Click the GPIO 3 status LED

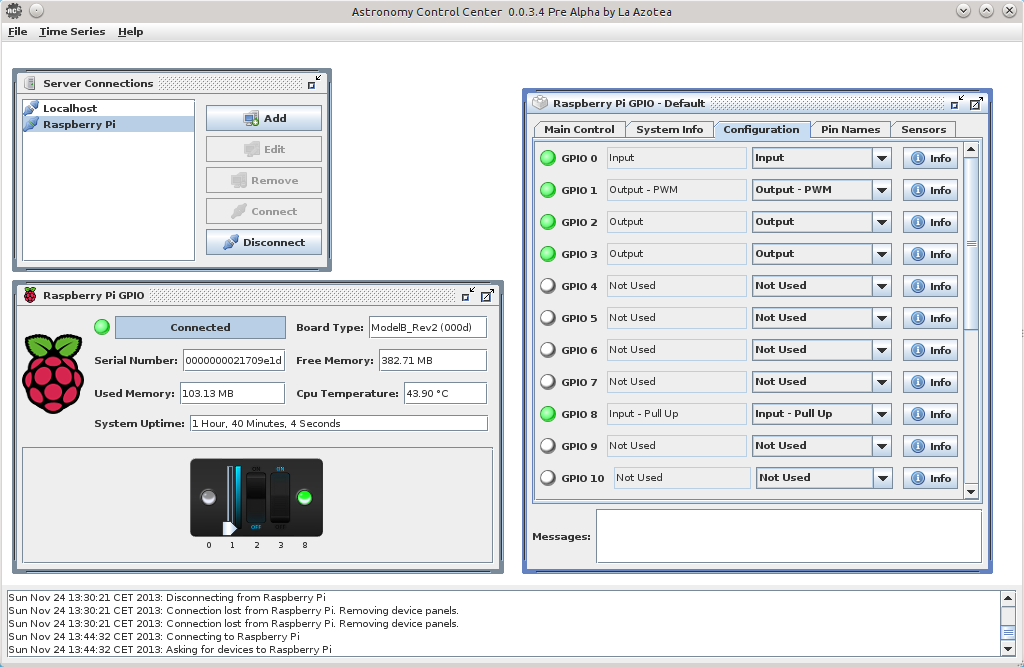pyautogui.click(x=548, y=254)
